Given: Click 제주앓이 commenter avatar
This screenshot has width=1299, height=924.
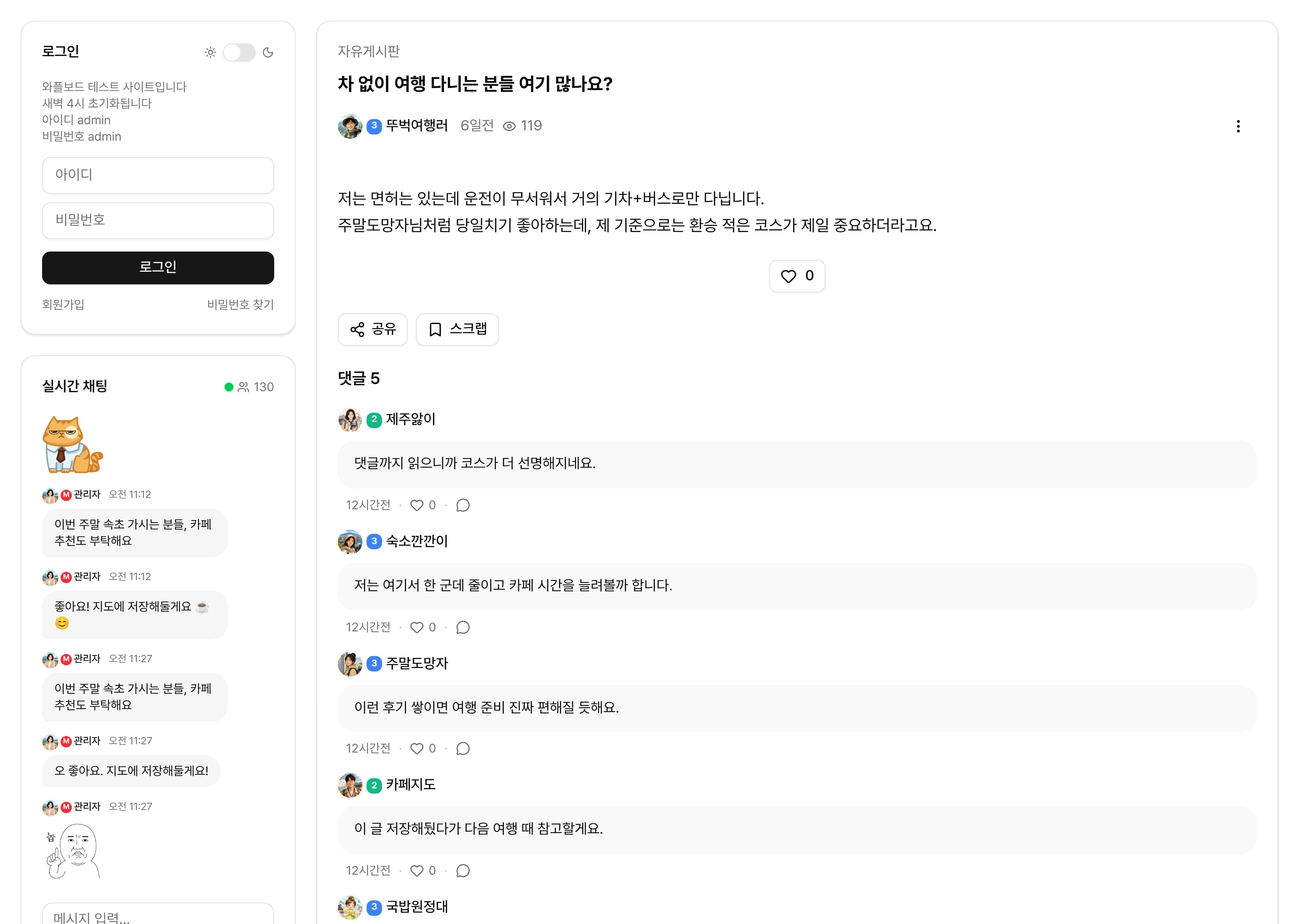Looking at the screenshot, I should [350, 419].
